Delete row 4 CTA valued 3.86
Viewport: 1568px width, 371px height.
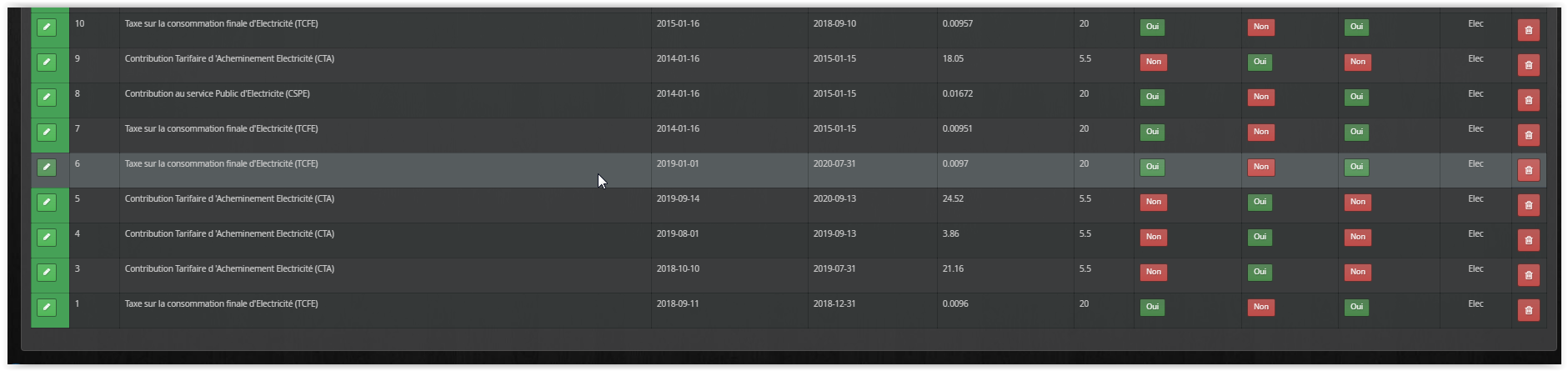click(1528, 240)
